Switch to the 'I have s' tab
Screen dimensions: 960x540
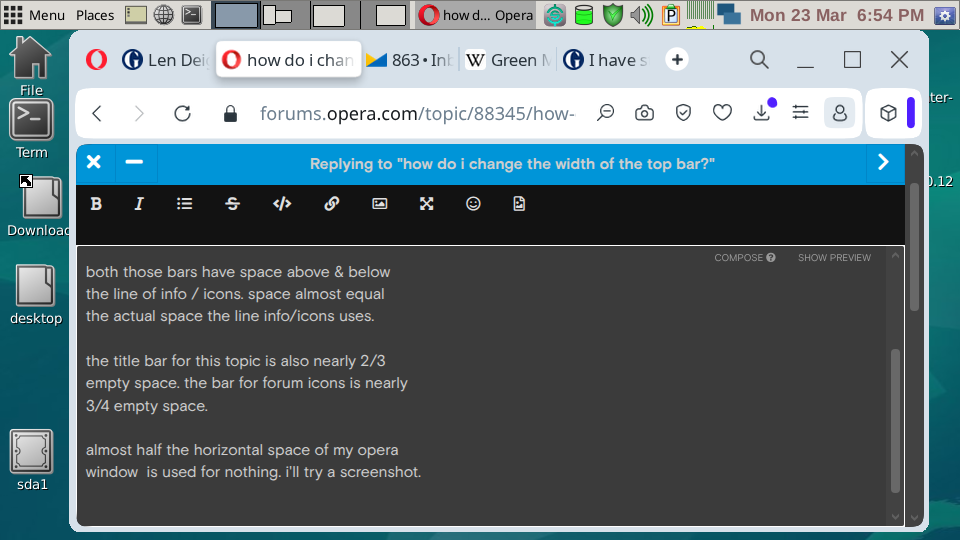coord(606,60)
